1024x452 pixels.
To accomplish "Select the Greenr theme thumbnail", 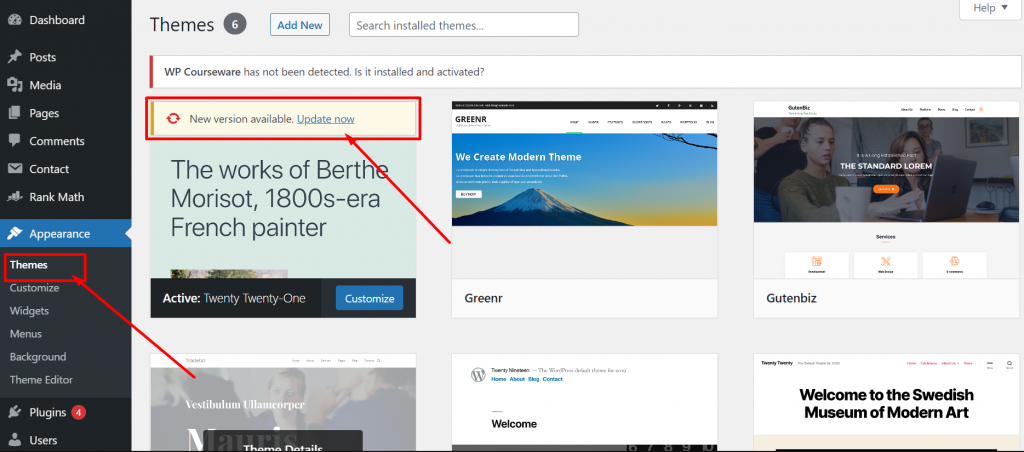I will coord(584,190).
